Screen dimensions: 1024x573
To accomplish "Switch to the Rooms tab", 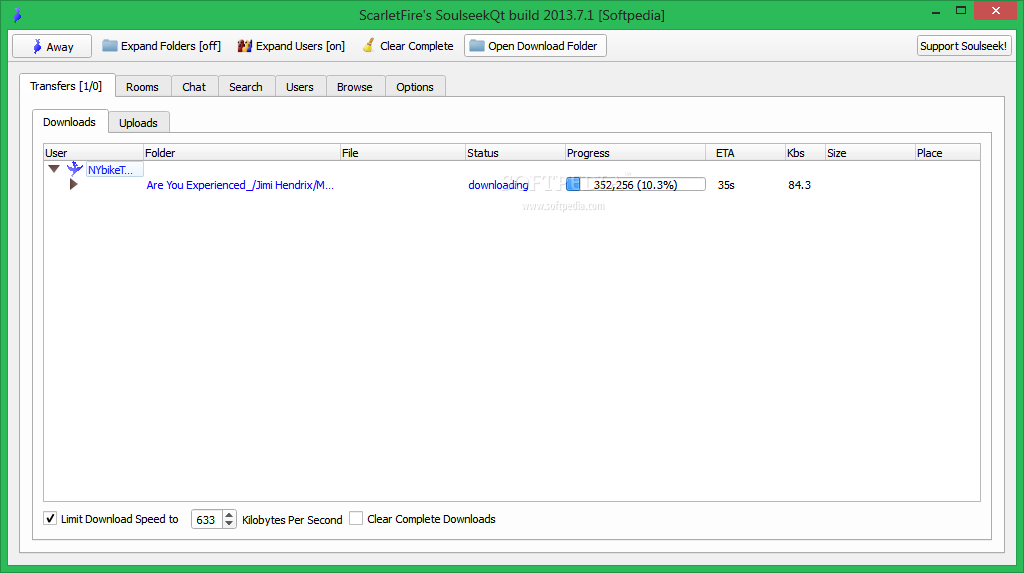I will point(142,87).
